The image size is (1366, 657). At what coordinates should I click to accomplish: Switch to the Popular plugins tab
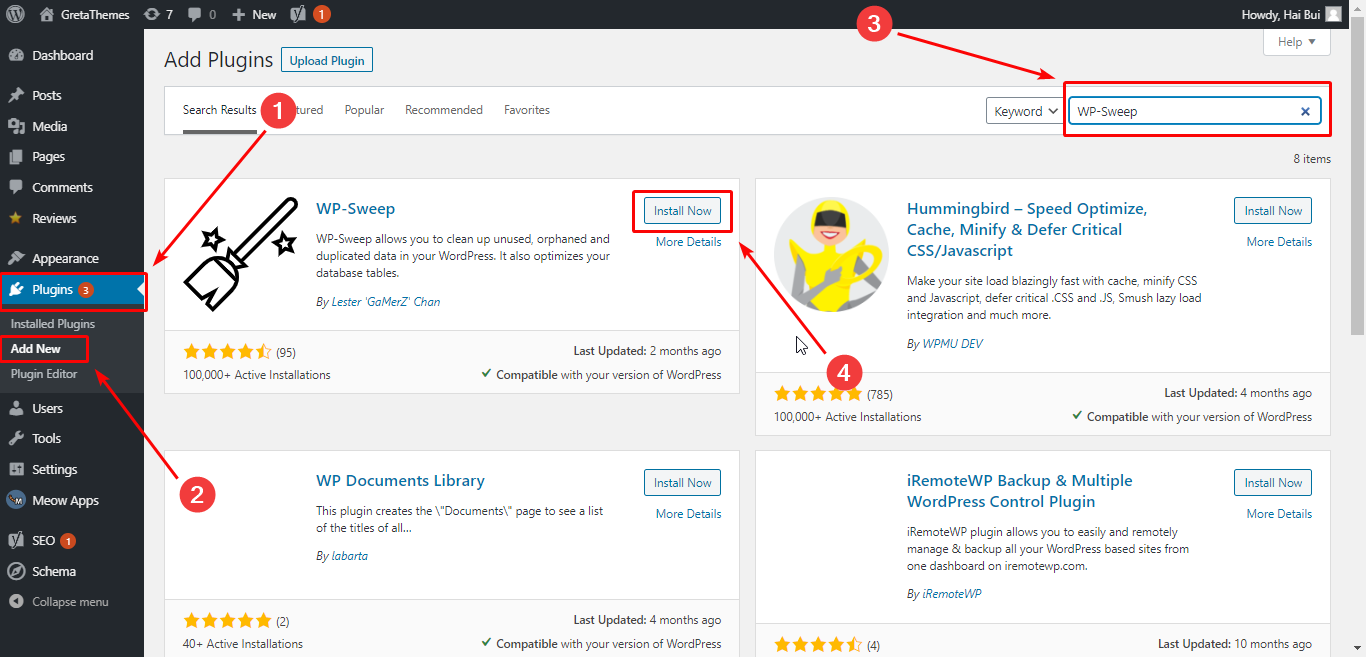pyautogui.click(x=364, y=109)
